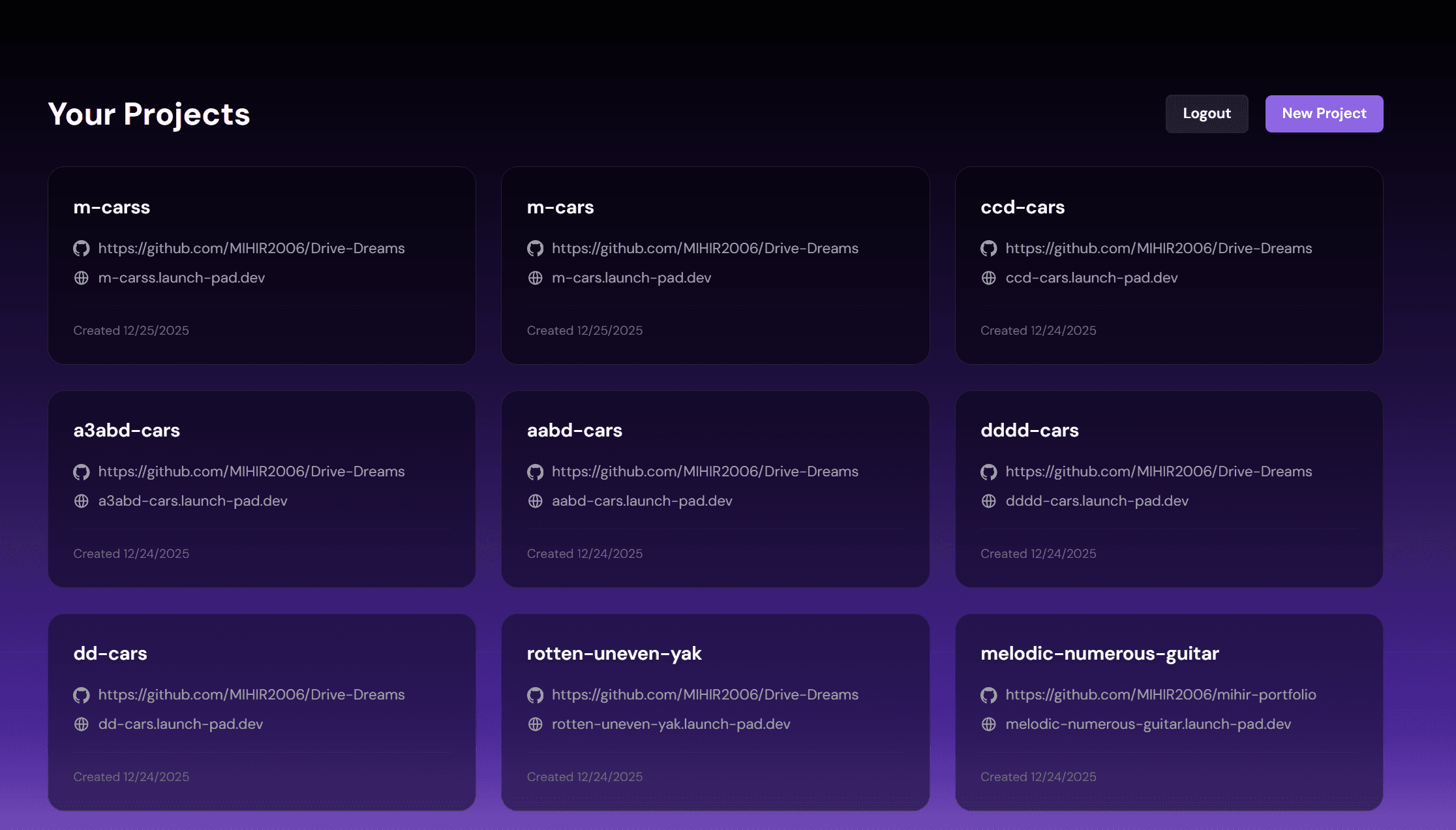Open the rotten-uneven-yak.launch-pad.dev link
This screenshot has height=830, width=1456.
coord(671,724)
